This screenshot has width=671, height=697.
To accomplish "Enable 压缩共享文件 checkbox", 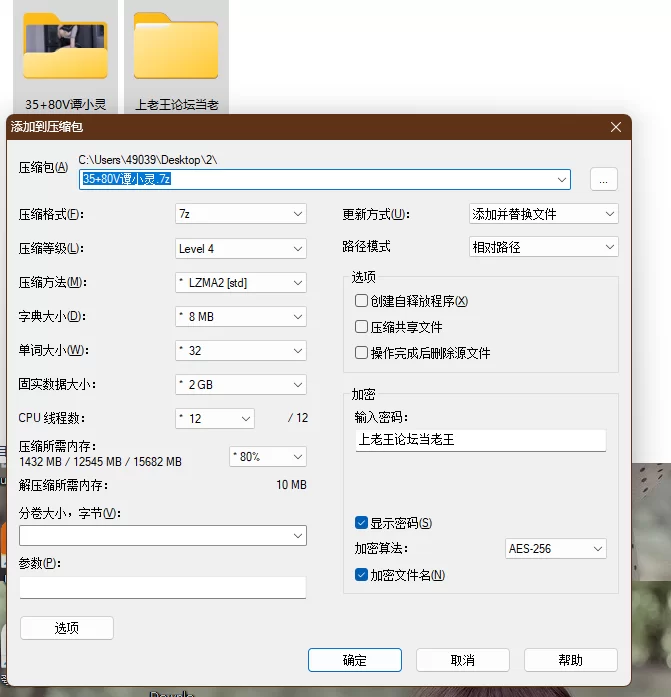I will tap(361, 327).
